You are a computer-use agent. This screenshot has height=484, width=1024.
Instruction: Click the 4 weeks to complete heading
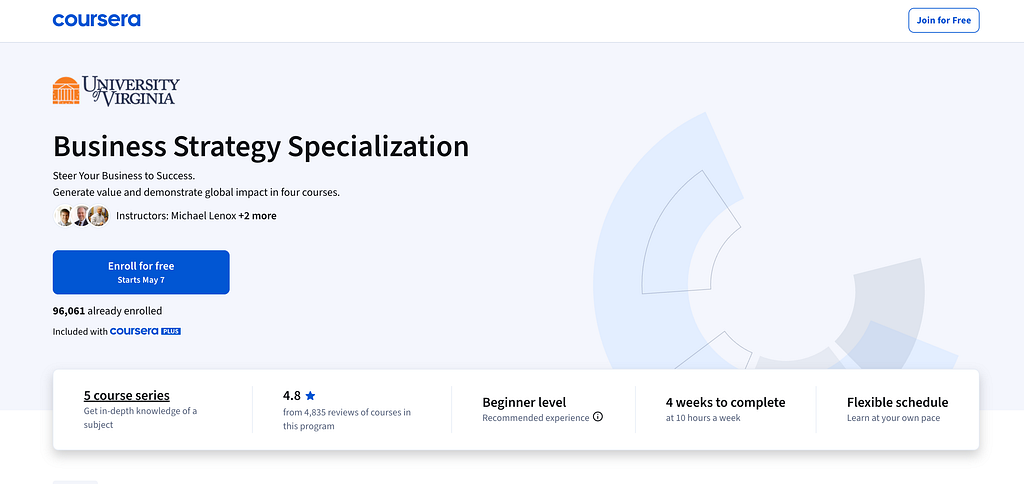726,402
